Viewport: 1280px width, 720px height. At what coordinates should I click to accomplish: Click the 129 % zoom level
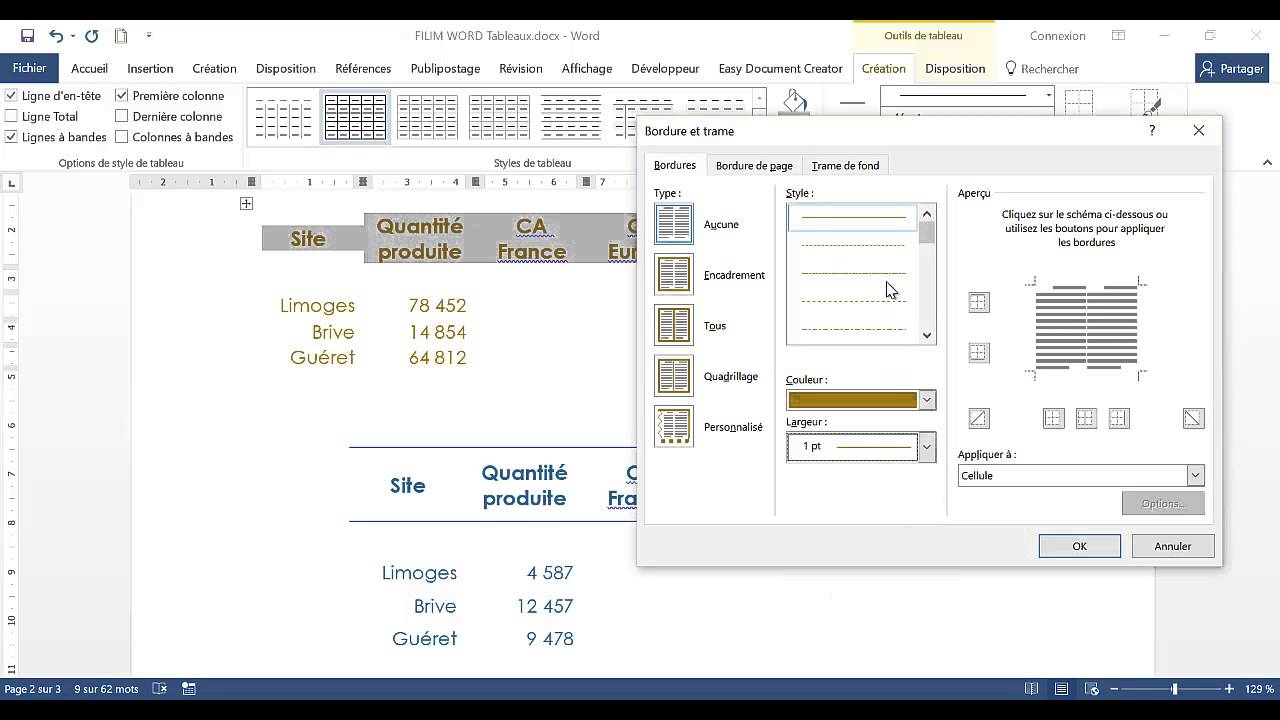[x=1259, y=689]
